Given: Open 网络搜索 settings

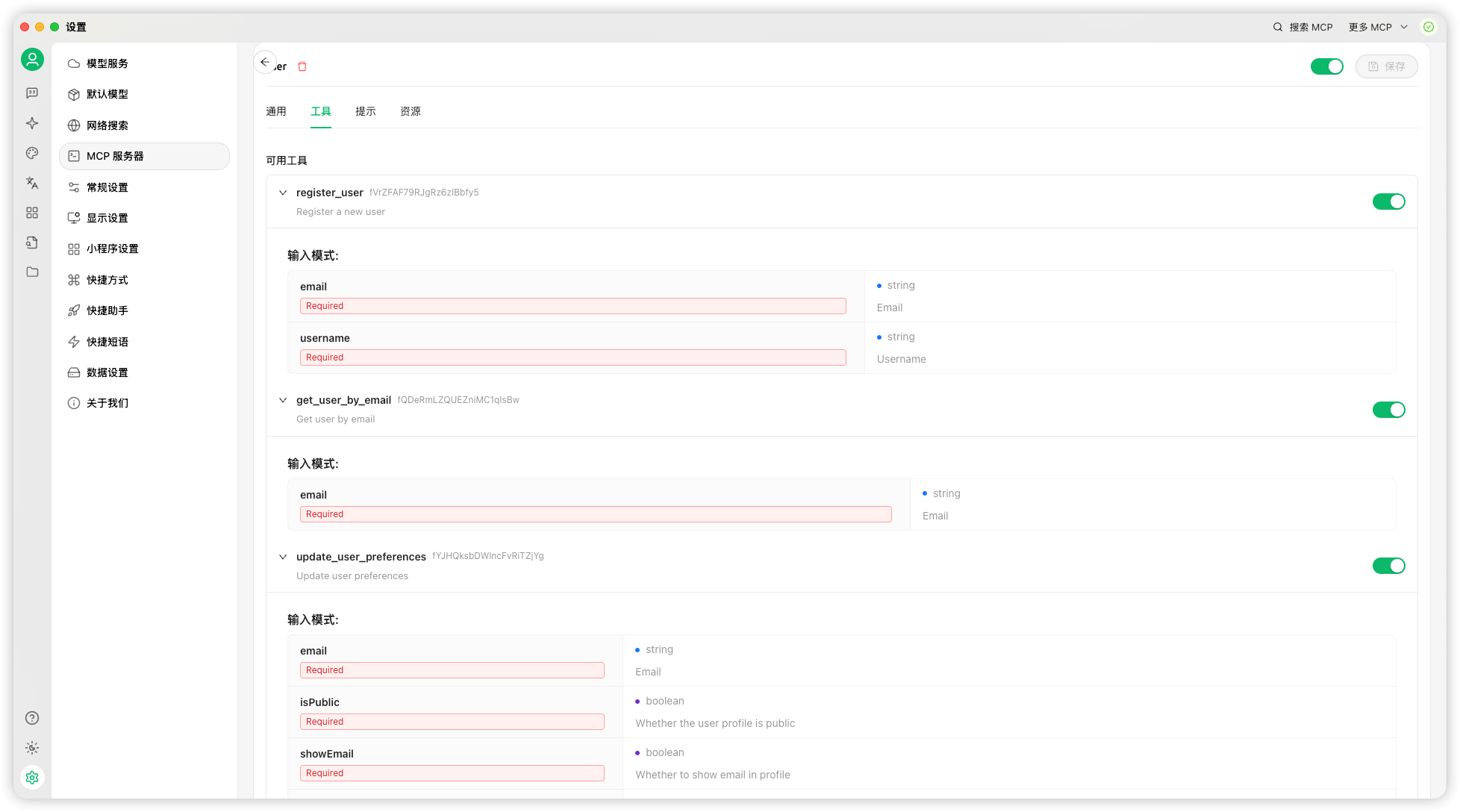Looking at the screenshot, I should coord(144,125).
